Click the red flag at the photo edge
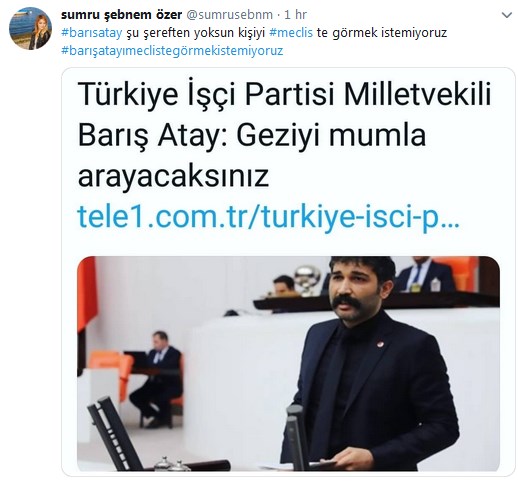The image size is (518, 488). tap(86, 293)
